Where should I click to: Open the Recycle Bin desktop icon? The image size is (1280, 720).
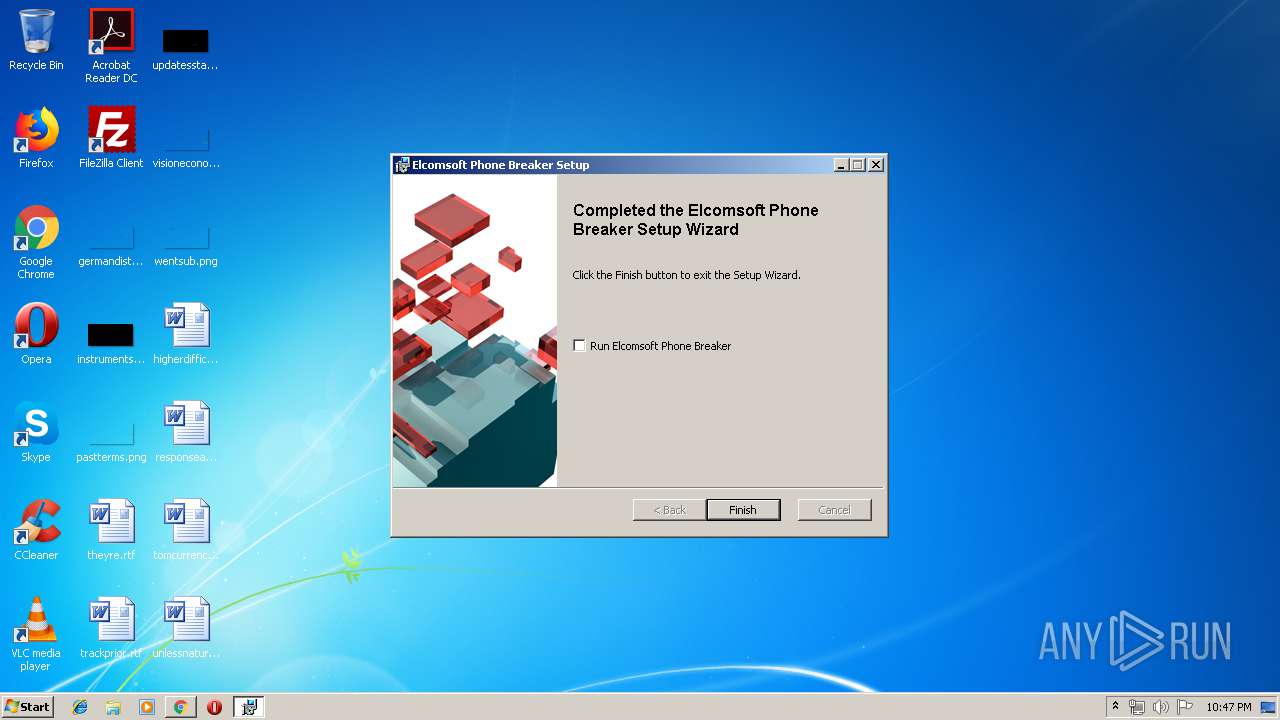[x=36, y=40]
